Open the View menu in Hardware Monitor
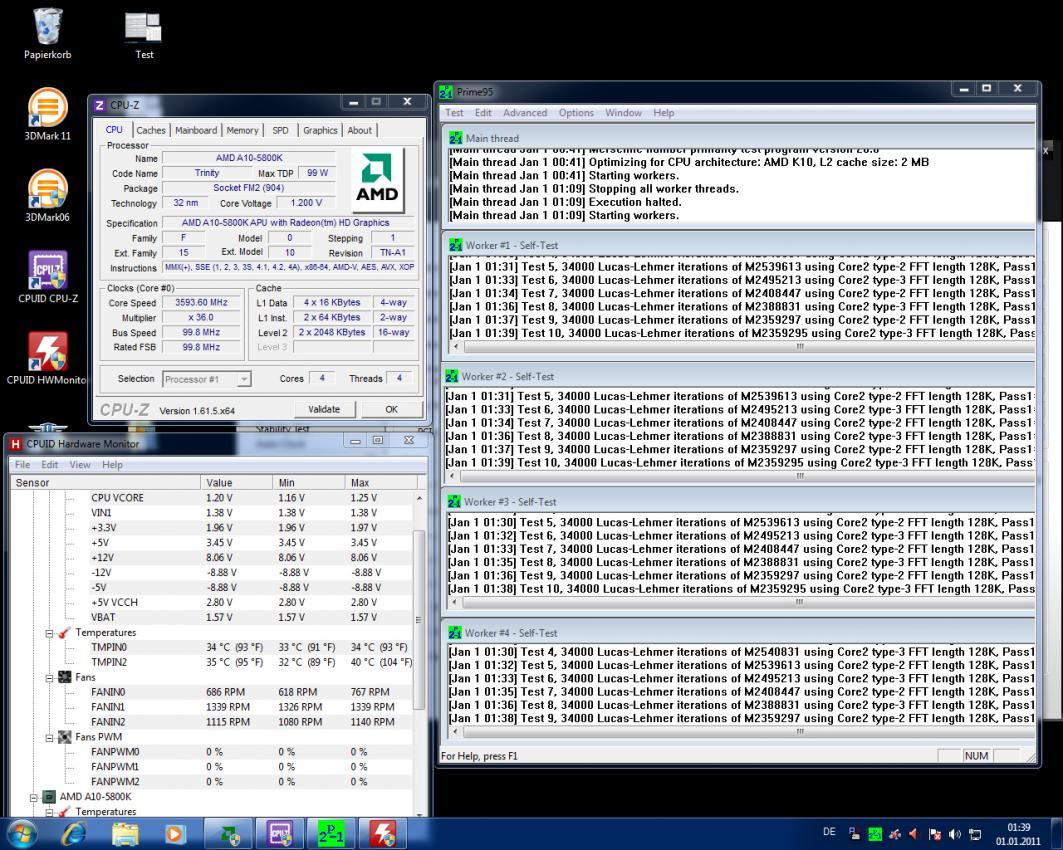The image size is (1063, 850). coord(79,464)
